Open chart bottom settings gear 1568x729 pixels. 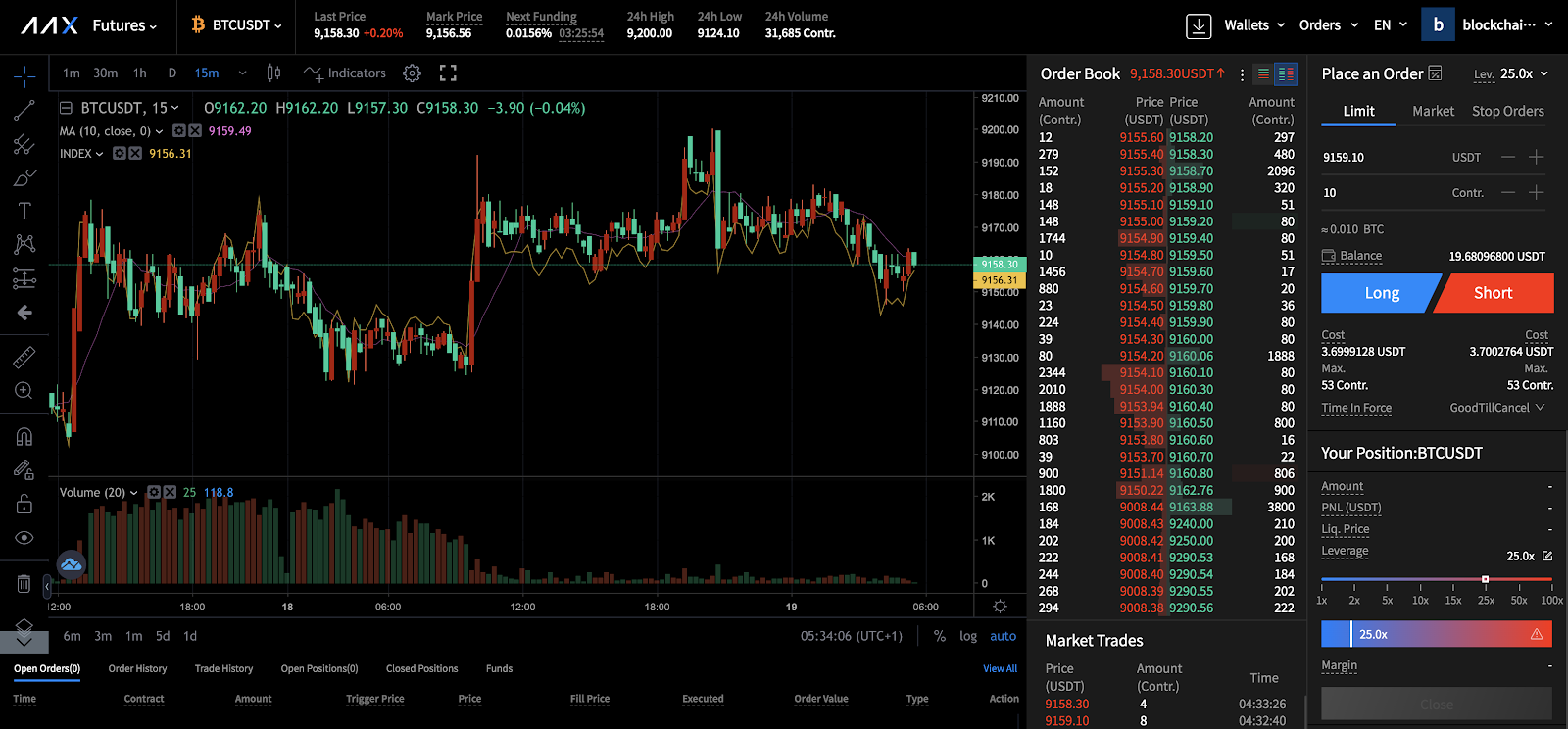(1000, 607)
